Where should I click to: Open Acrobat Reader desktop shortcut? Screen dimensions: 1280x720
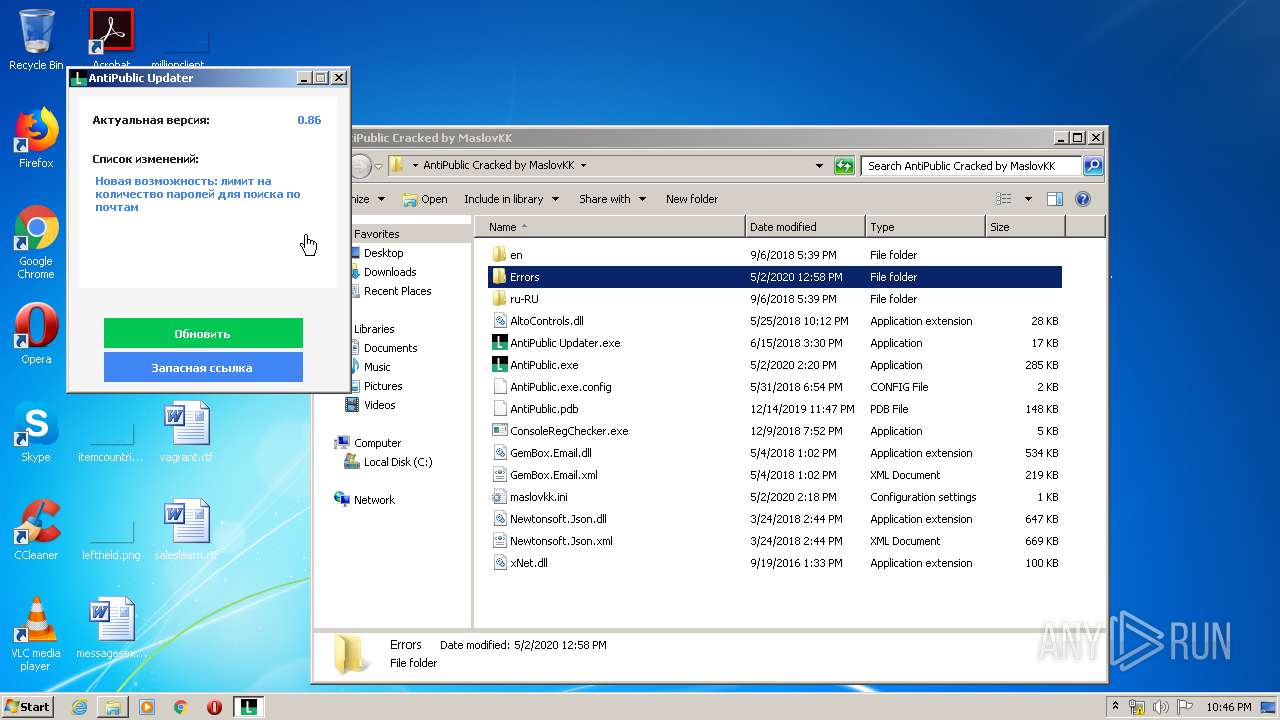pyautogui.click(x=111, y=36)
